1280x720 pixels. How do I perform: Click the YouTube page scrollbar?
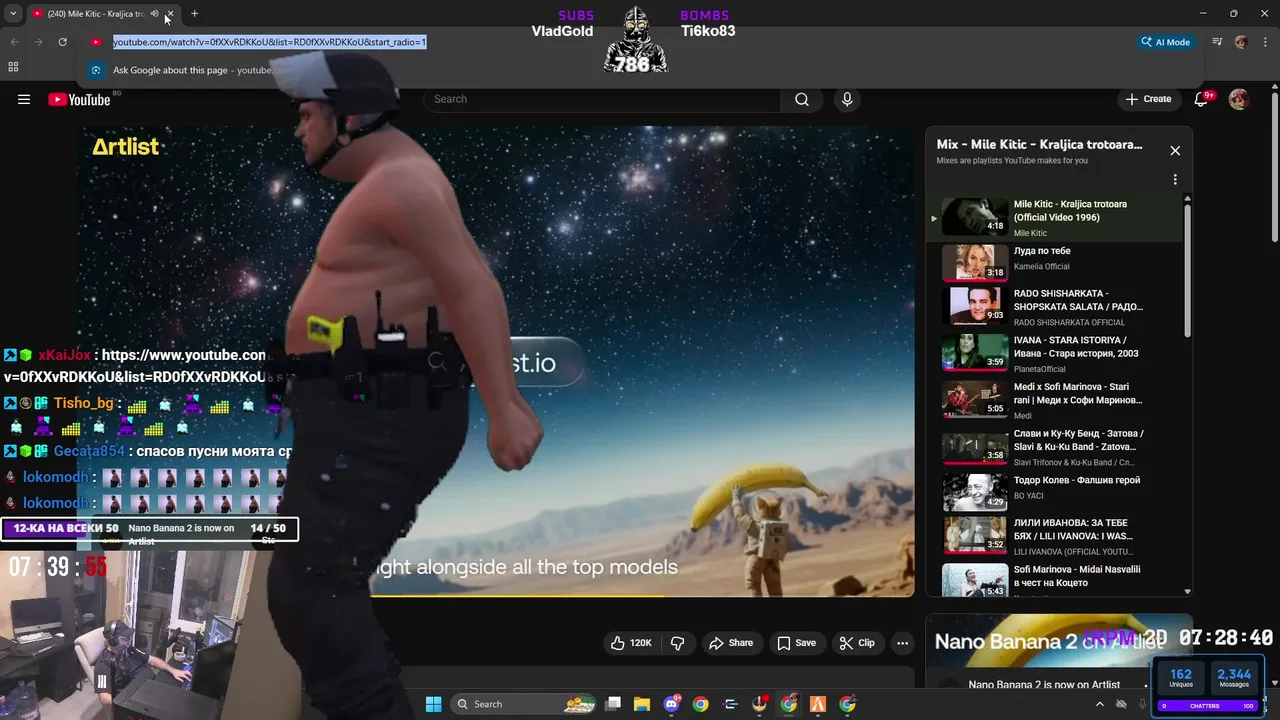[x=1274, y=165]
